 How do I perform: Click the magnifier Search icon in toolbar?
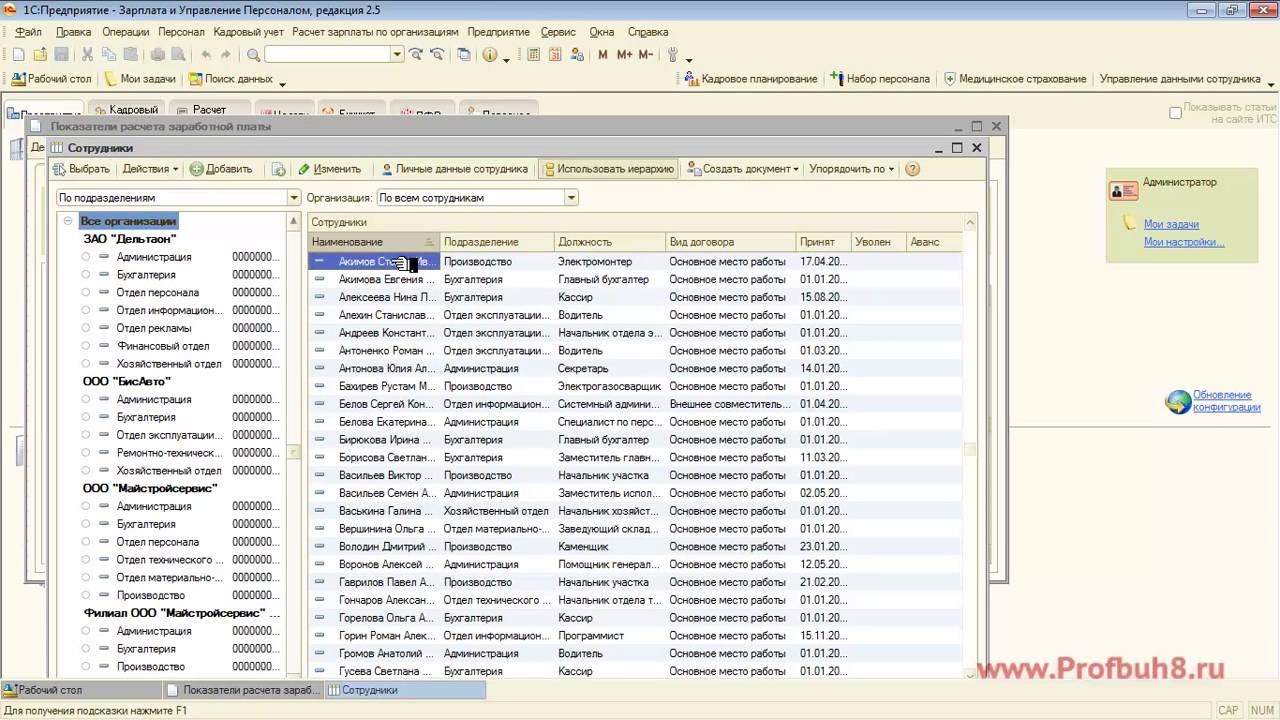click(253, 55)
